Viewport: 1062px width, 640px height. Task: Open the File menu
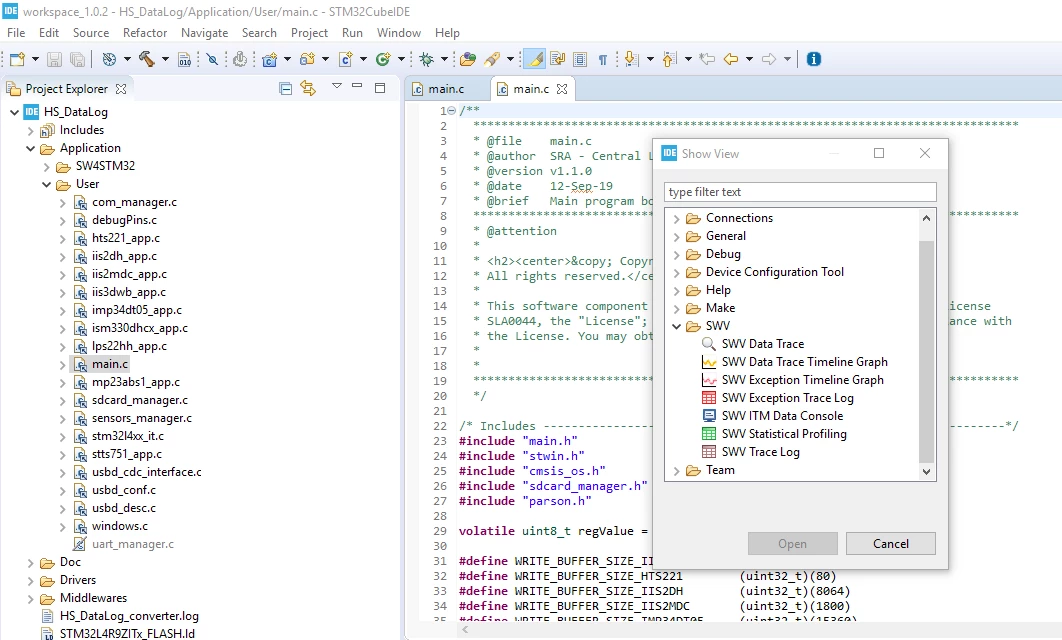pyautogui.click(x=16, y=33)
